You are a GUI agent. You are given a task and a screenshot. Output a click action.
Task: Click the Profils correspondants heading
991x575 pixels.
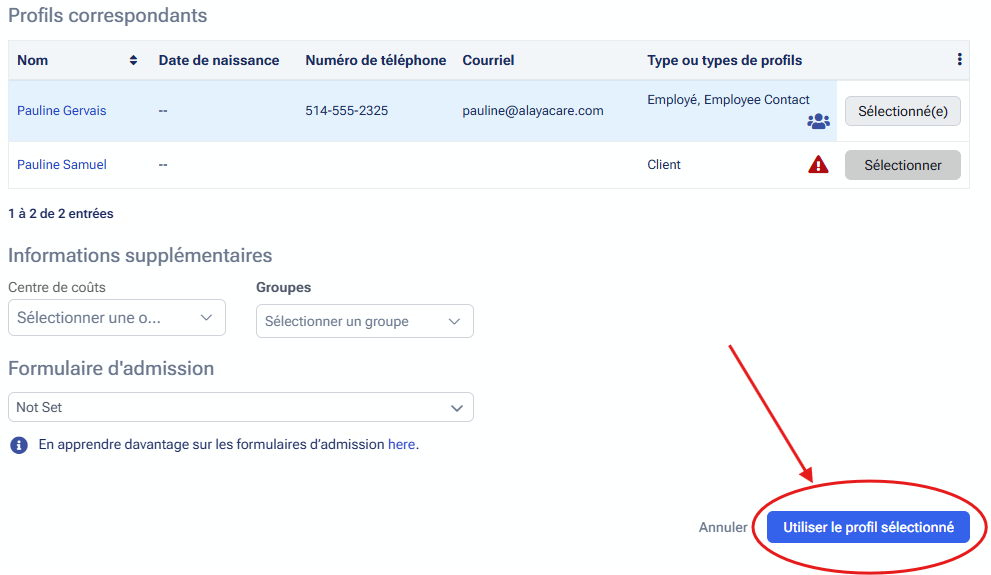coord(107,15)
